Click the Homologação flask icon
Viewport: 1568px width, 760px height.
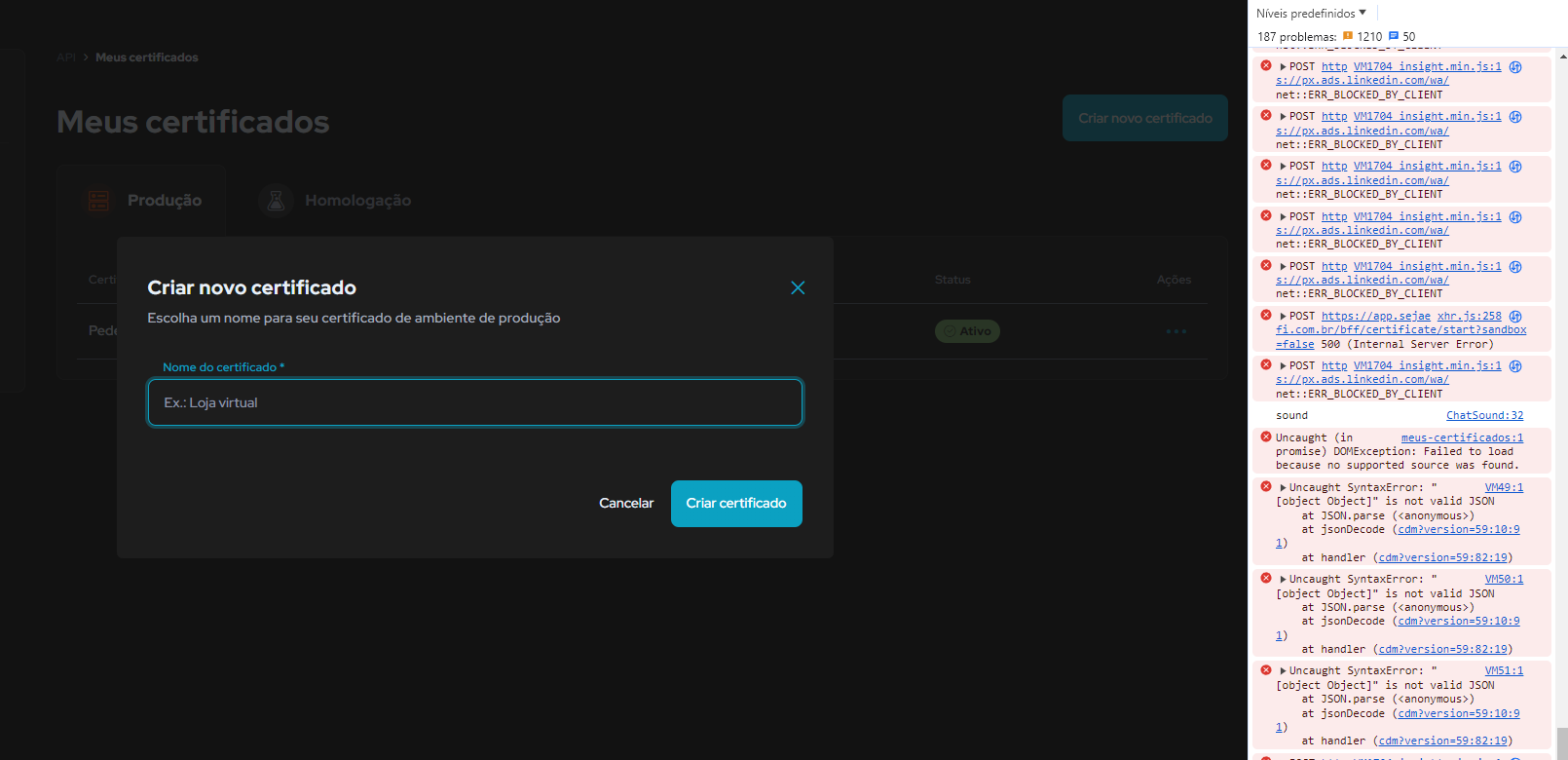[x=277, y=201]
